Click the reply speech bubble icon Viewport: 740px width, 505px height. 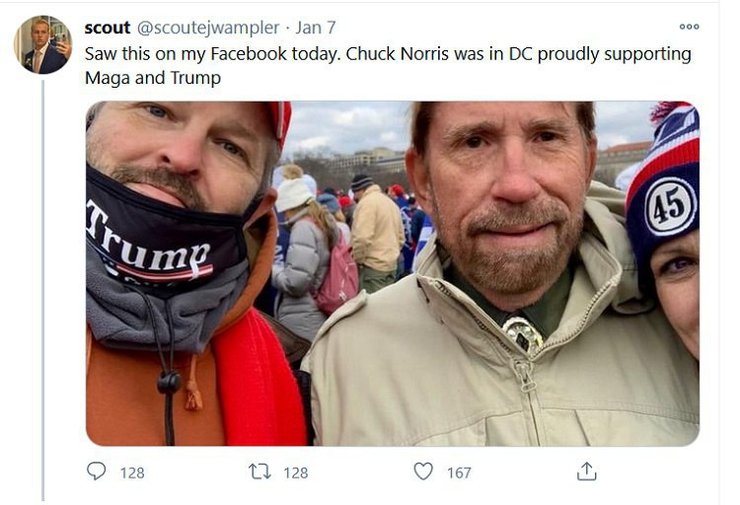[x=96, y=471]
